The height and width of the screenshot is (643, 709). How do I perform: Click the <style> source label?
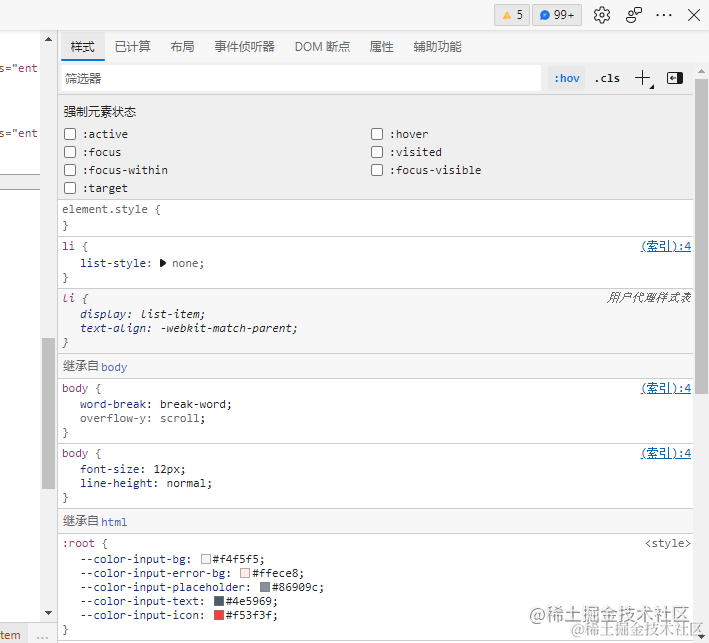click(x=668, y=543)
